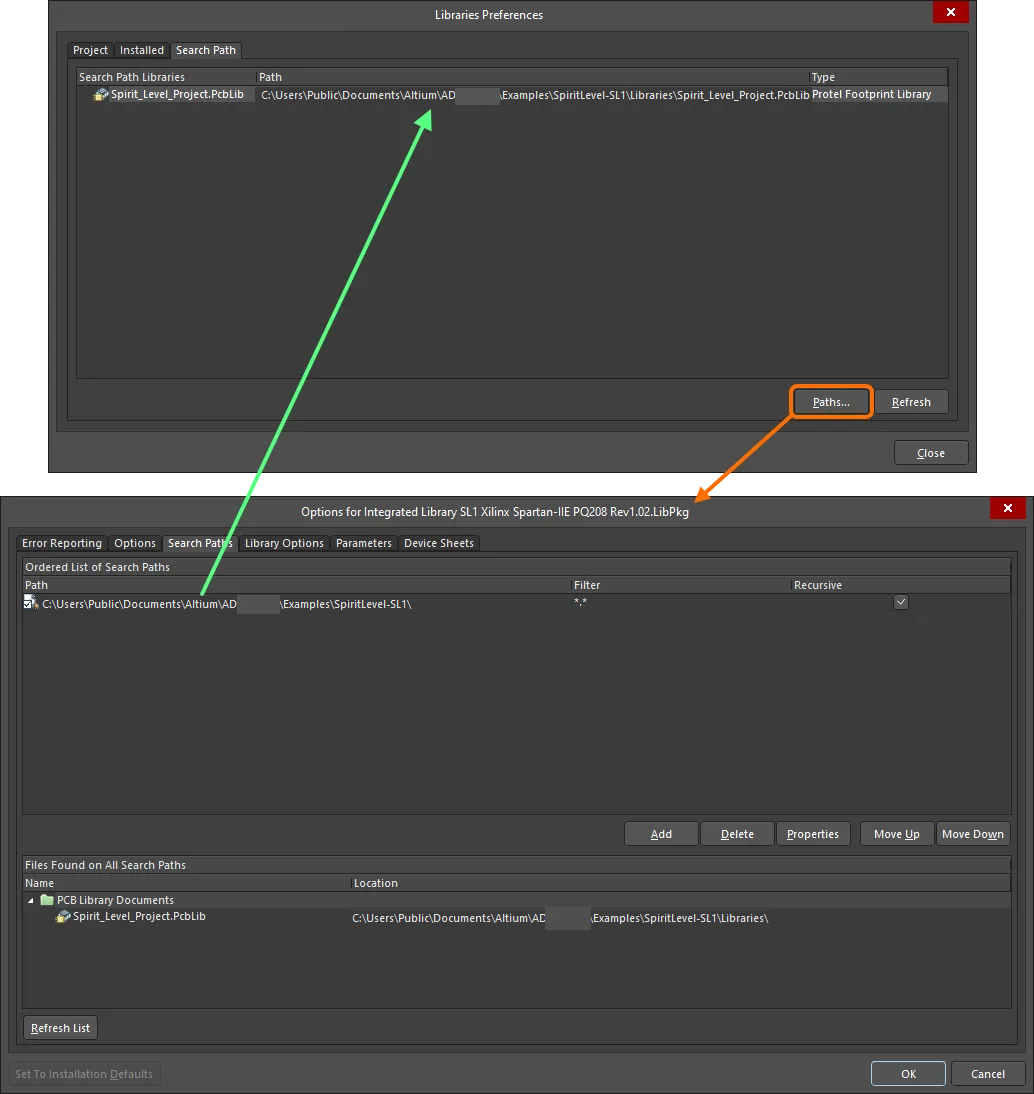Click the footprint icon beside Spirit_Level_Project.PcbLib in Files Found

pos(62,917)
